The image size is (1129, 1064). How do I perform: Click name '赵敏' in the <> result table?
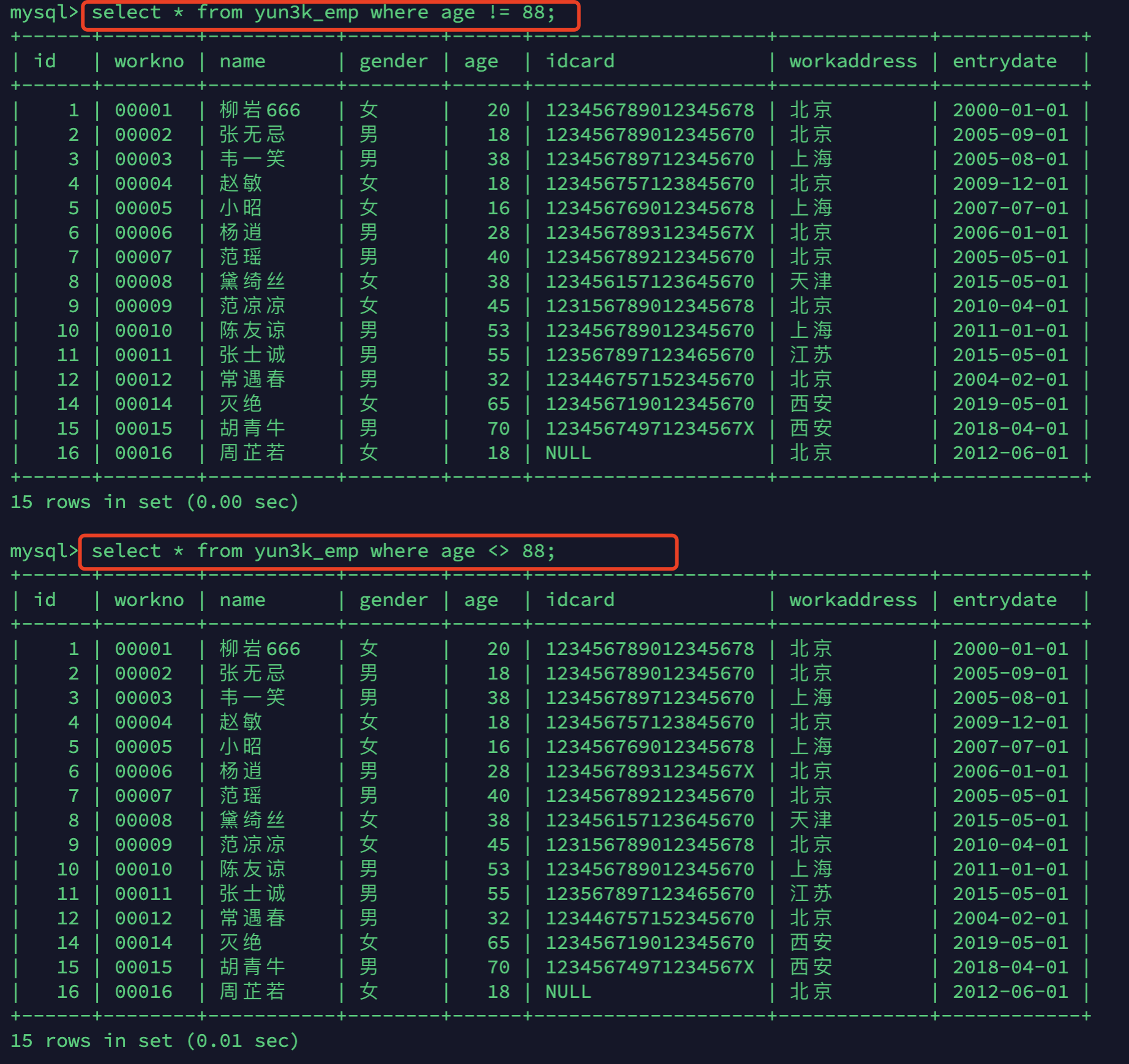(241, 722)
